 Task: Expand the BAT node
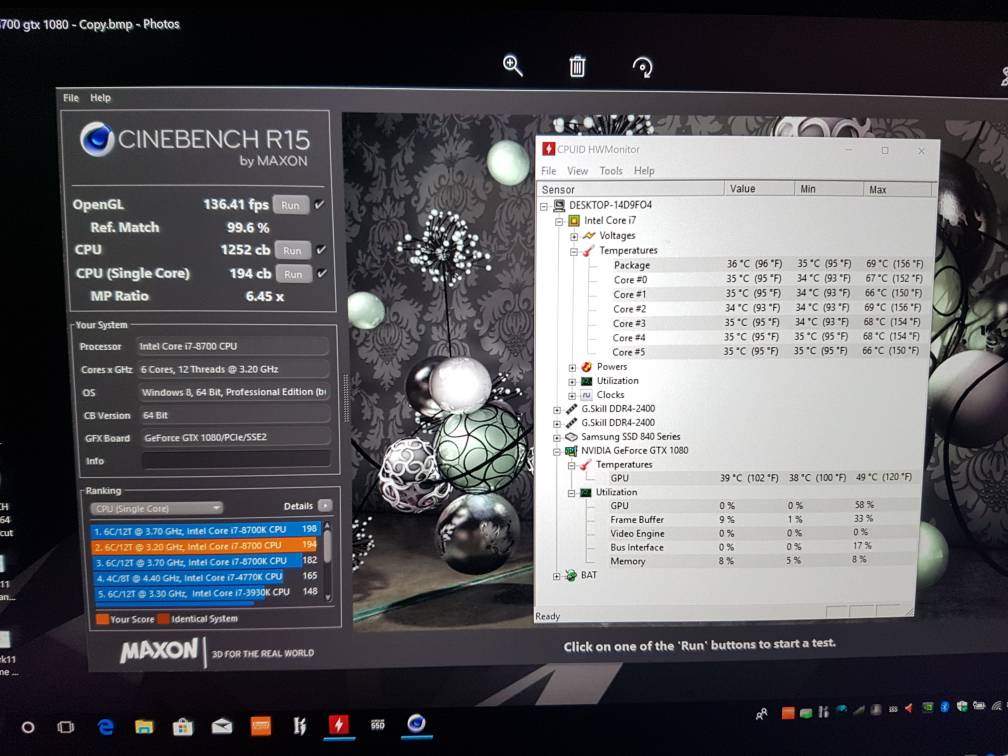557,576
